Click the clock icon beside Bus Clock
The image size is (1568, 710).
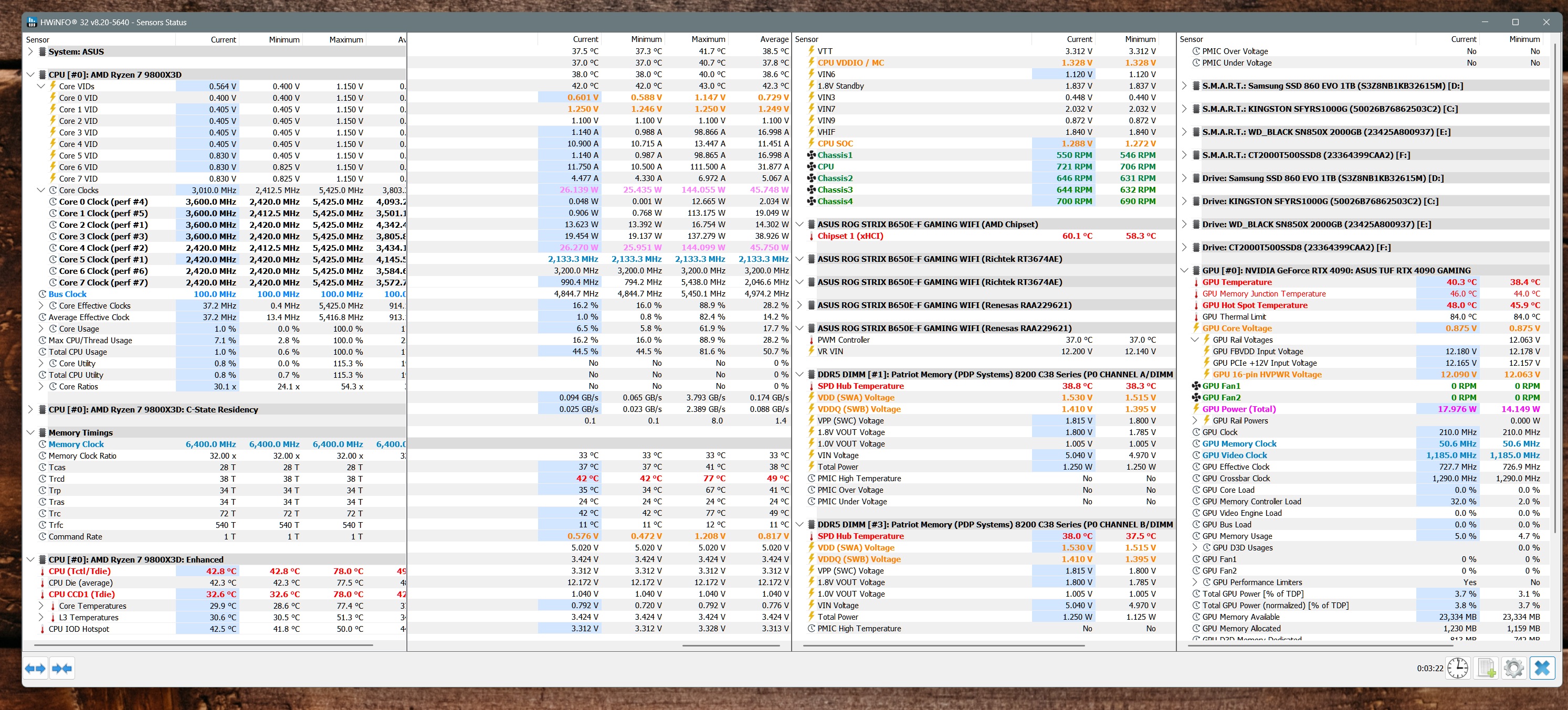pyautogui.click(x=43, y=294)
